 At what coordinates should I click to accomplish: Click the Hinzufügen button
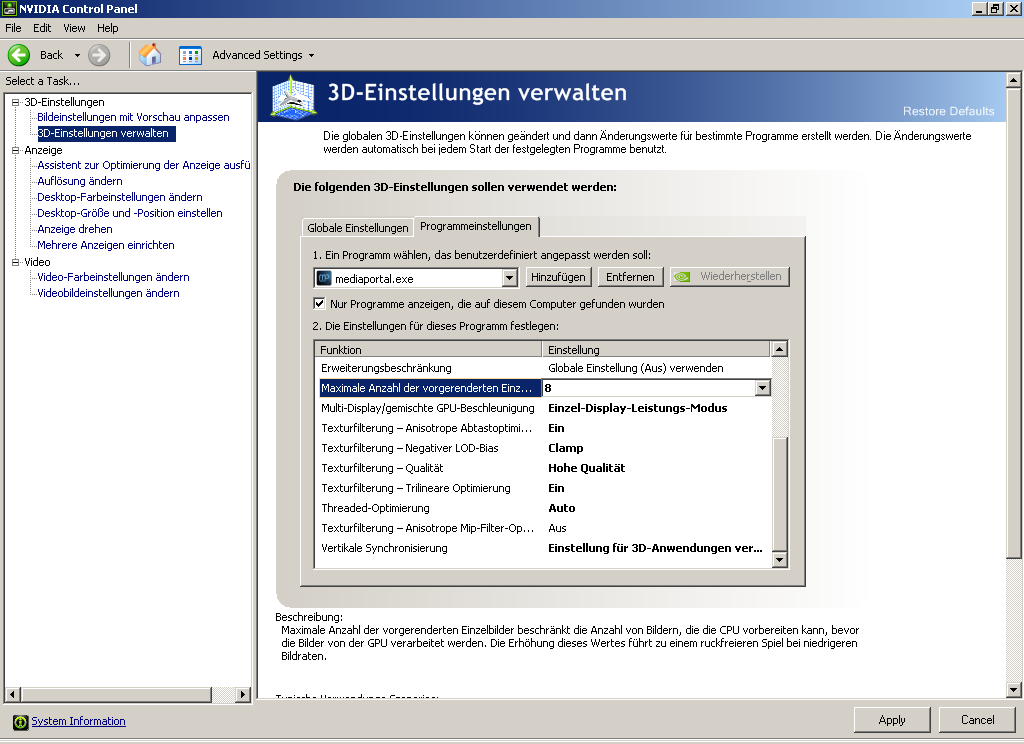tap(558, 277)
